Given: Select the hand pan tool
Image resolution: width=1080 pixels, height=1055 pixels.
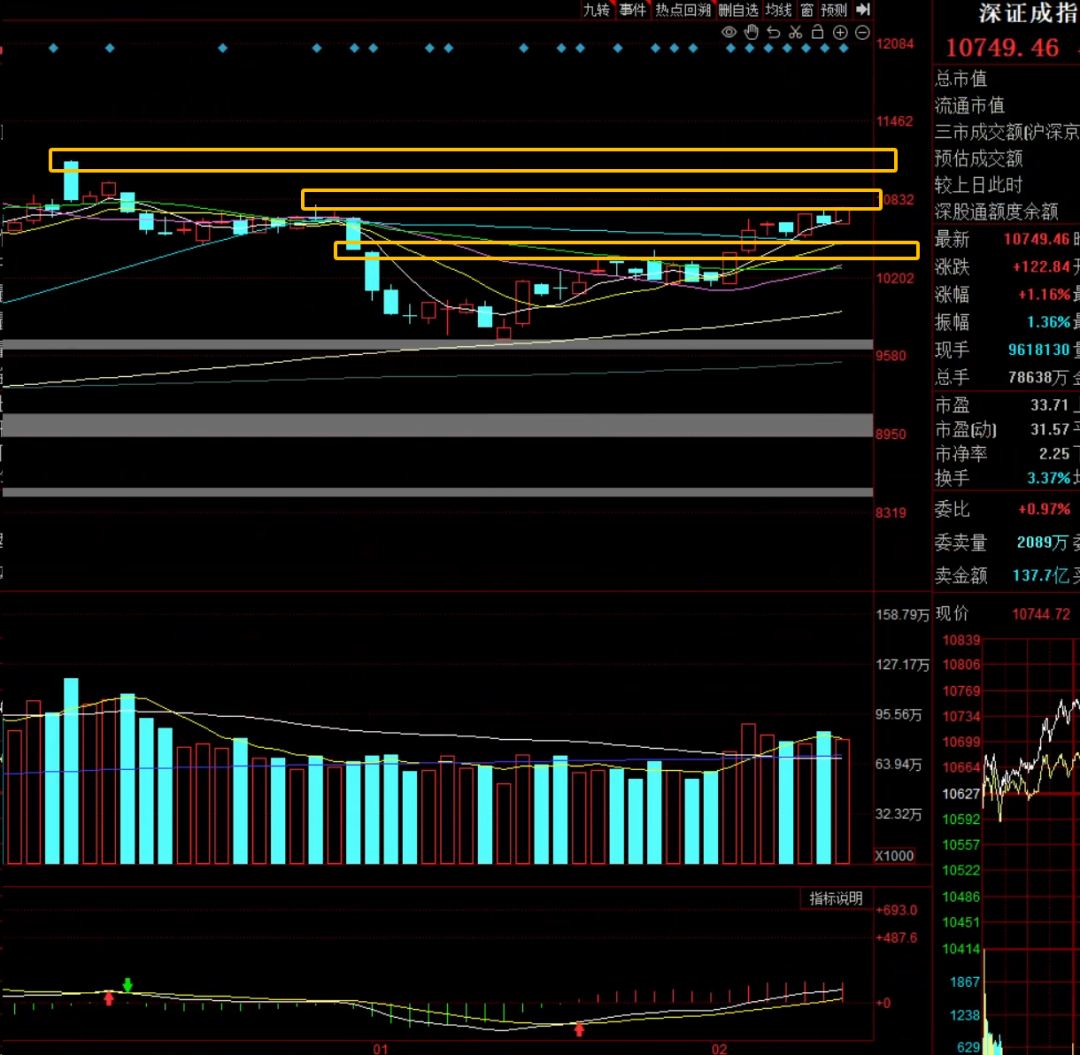Looking at the screenshot, I should click(x=751, y=33).
